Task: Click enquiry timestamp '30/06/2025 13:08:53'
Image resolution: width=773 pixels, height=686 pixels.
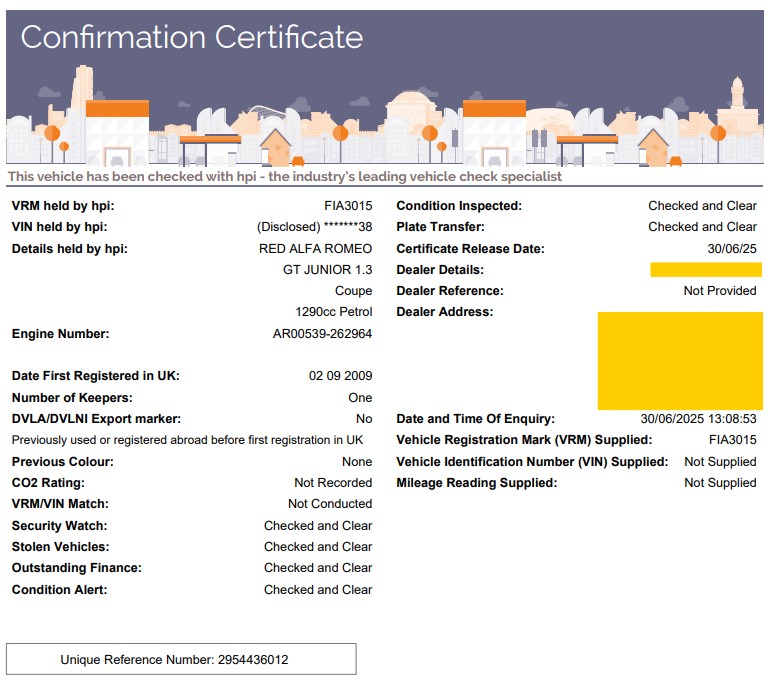Action: tap(699, 419)
